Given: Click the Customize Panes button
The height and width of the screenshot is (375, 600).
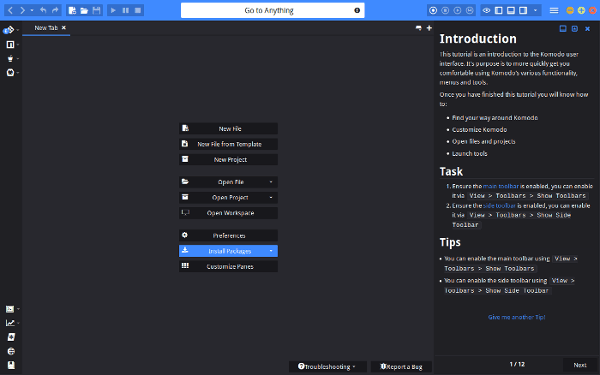Looking at the screenshot, I should point(228,266).
